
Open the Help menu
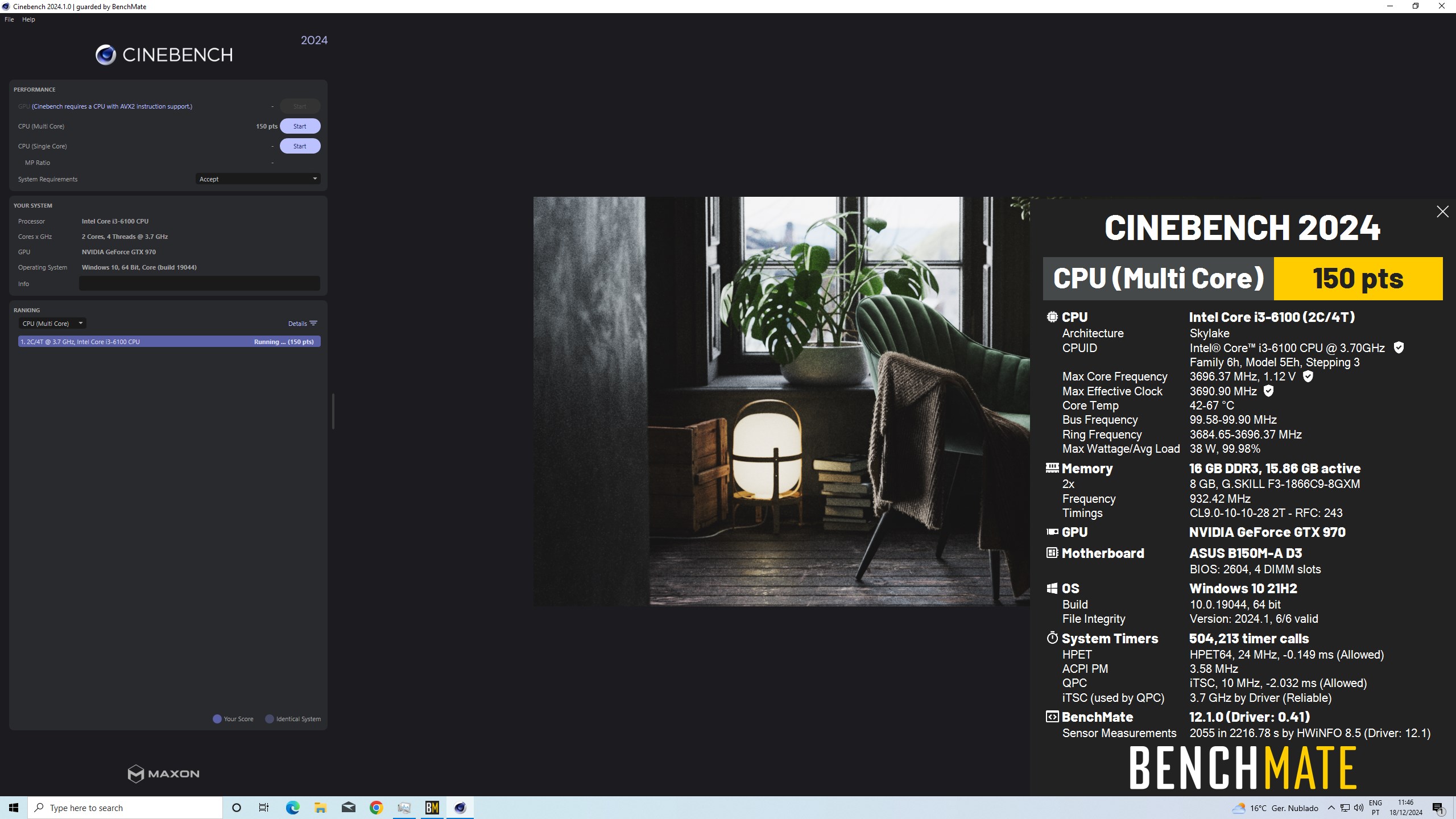28,19
